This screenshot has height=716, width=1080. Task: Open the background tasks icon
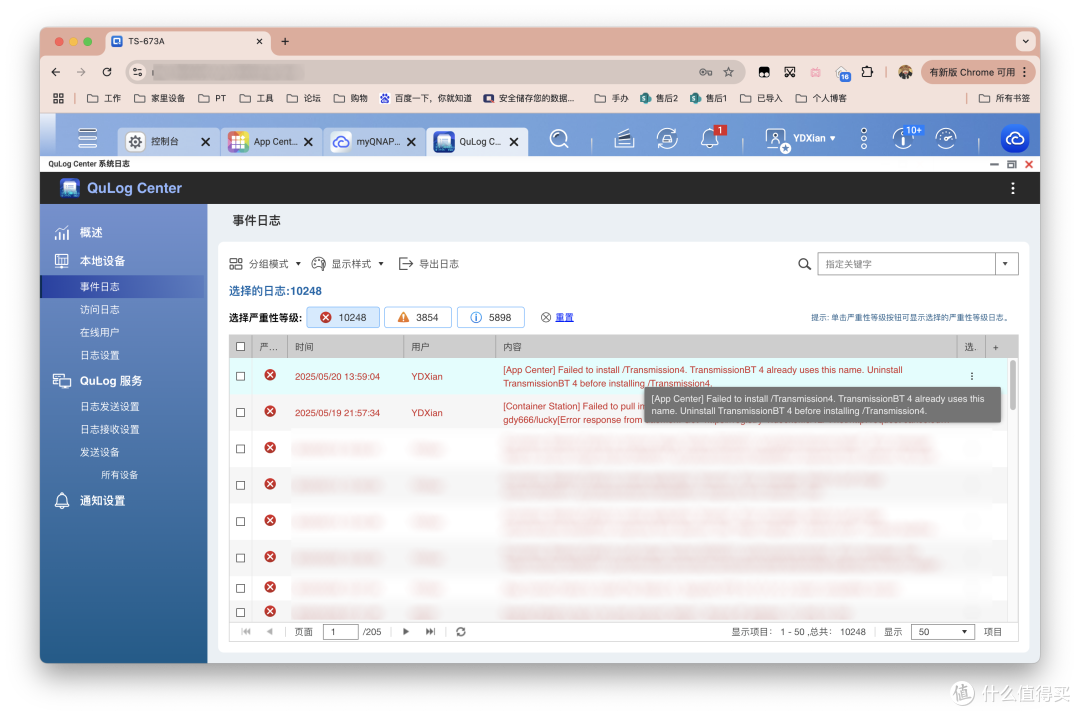(x=624, y=139)
